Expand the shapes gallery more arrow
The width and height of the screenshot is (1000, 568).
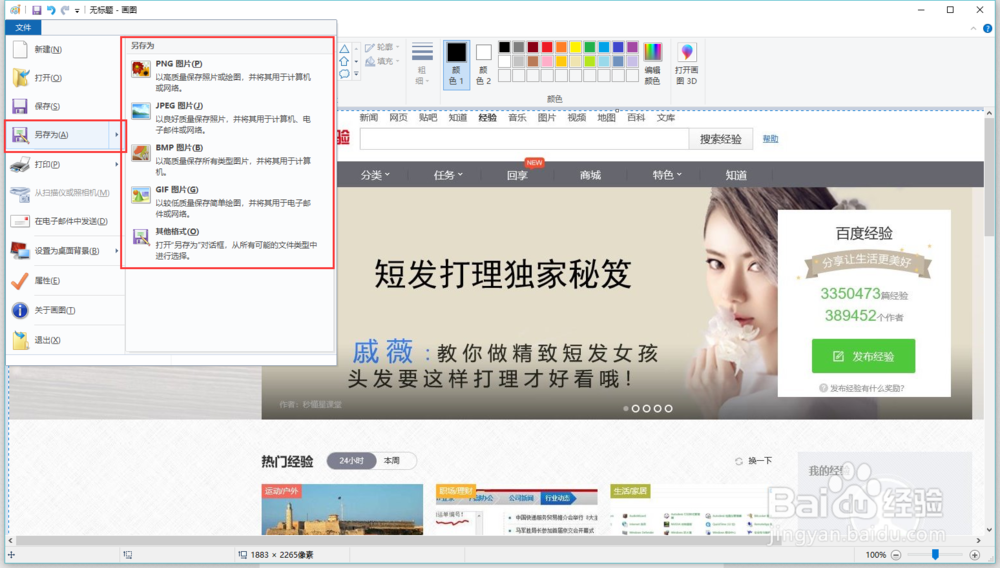356,74
